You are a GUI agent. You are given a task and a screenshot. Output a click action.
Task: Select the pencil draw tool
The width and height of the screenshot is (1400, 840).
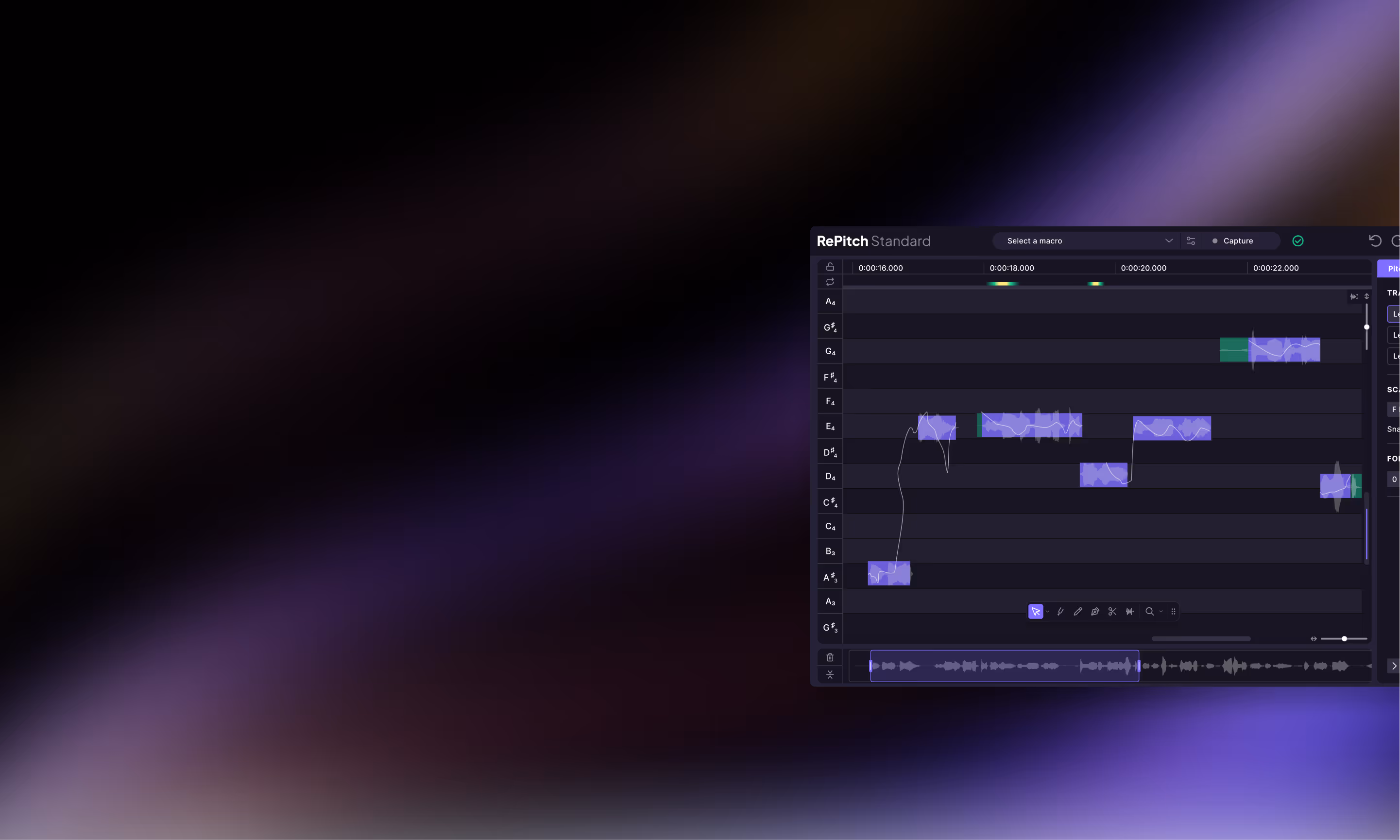click(x=1077, y=611)
